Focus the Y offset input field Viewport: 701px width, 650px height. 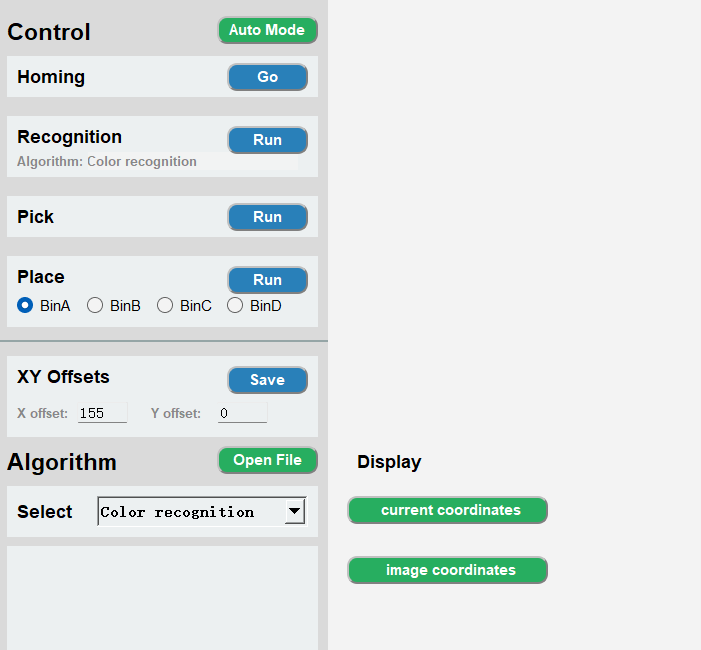(242, 413)
